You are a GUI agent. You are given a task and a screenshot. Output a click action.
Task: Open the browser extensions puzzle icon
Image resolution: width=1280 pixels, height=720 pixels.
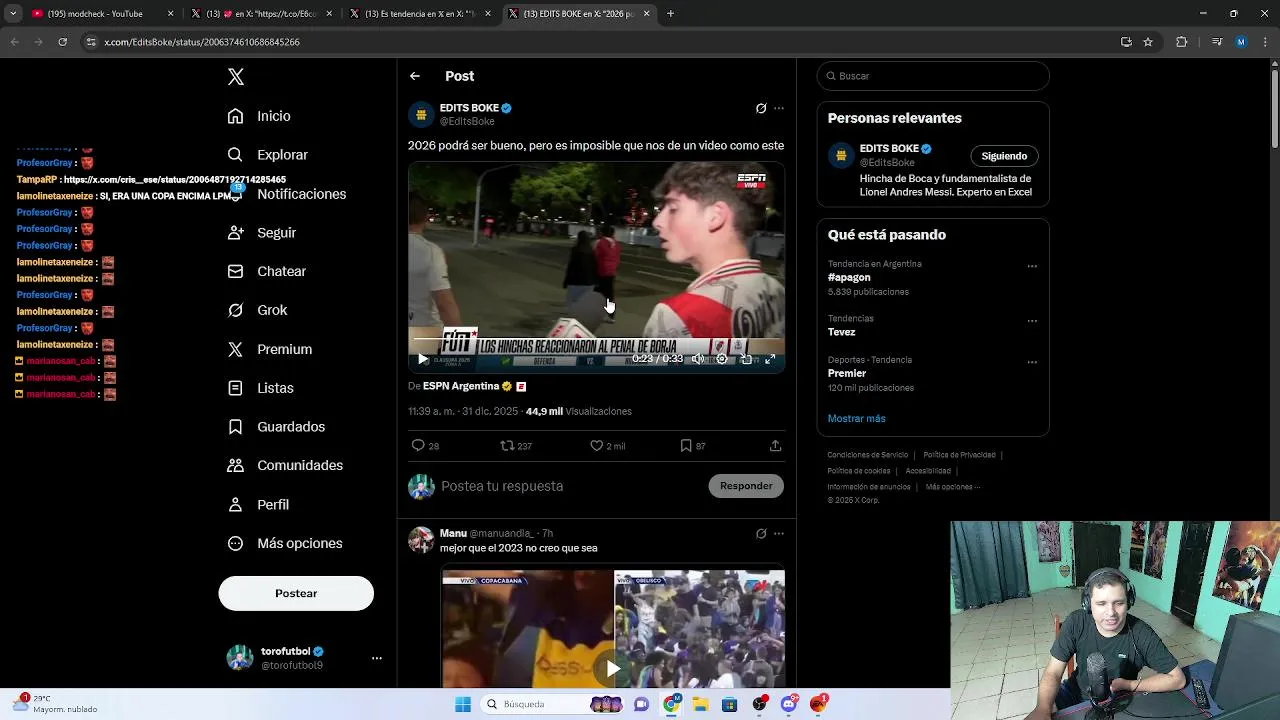[x=1181, y=42]
